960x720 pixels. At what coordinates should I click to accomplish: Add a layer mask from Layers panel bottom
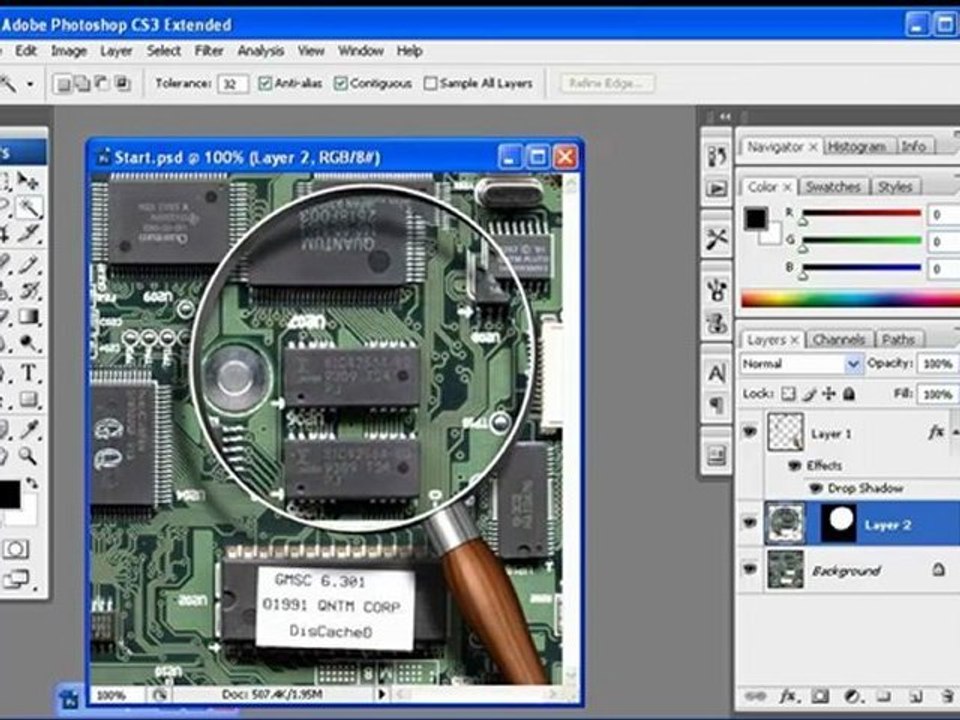[820, 697]
